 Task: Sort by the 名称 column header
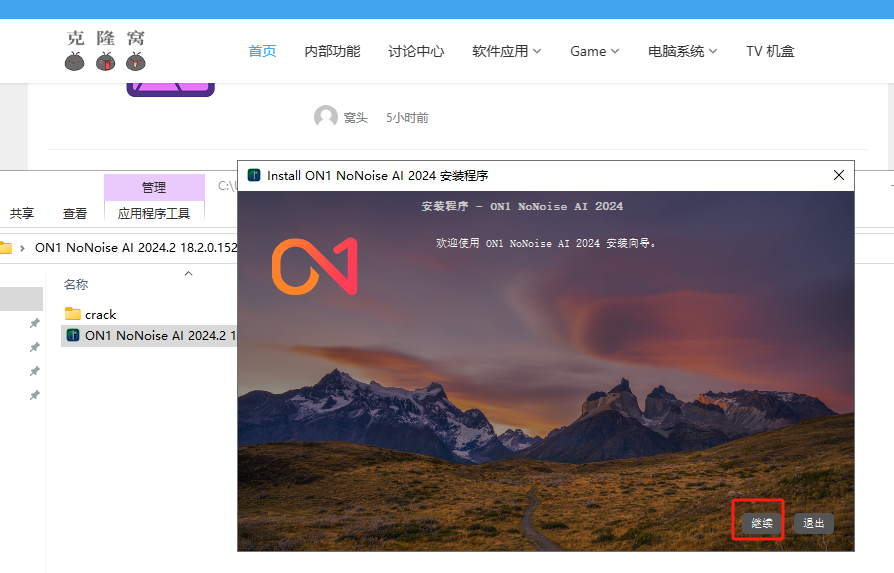[76, 285]
